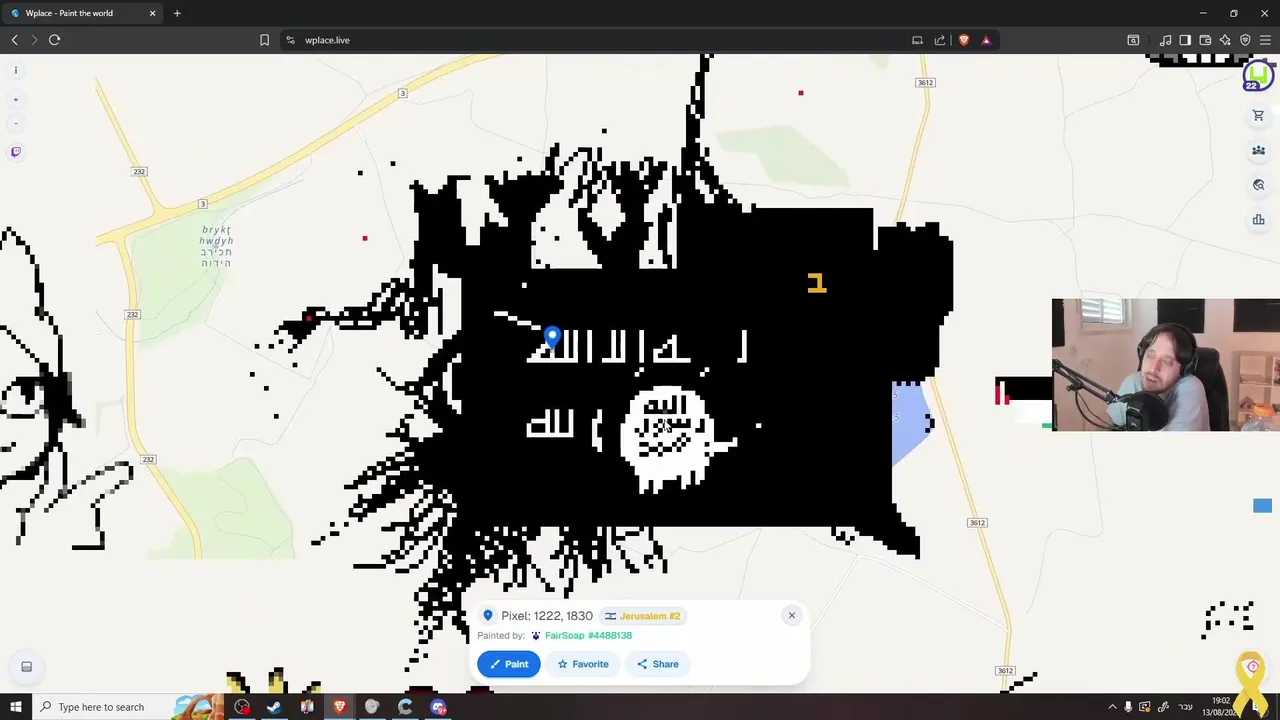Image resolution: width=1280 pixels, height=720 pixels.
Task: Click the Paint button
Action: [509, 664]
